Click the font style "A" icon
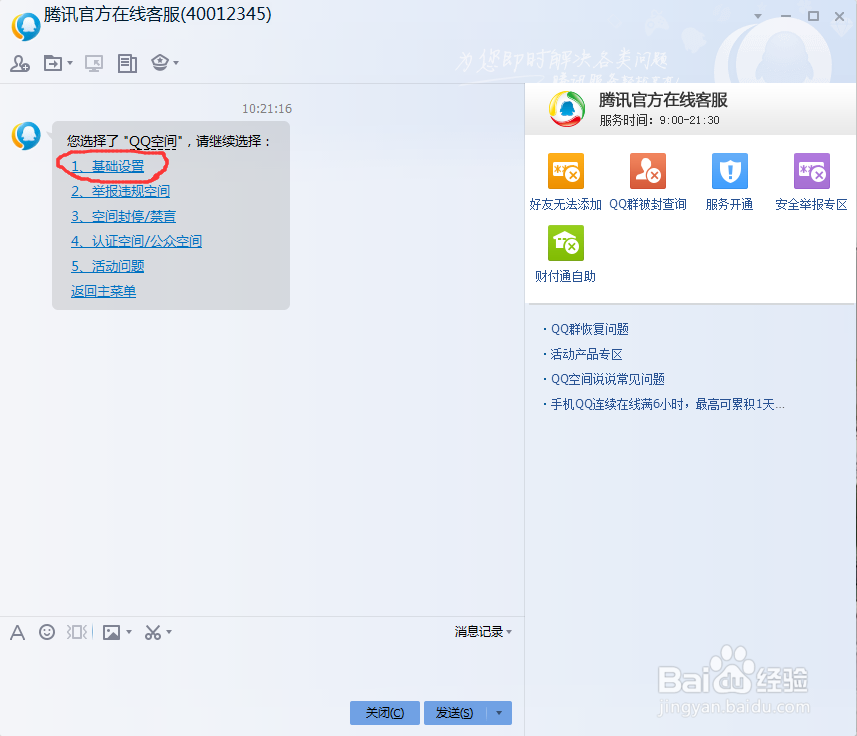The height and width of the screenshot is (736, 857). click(17, 633)
